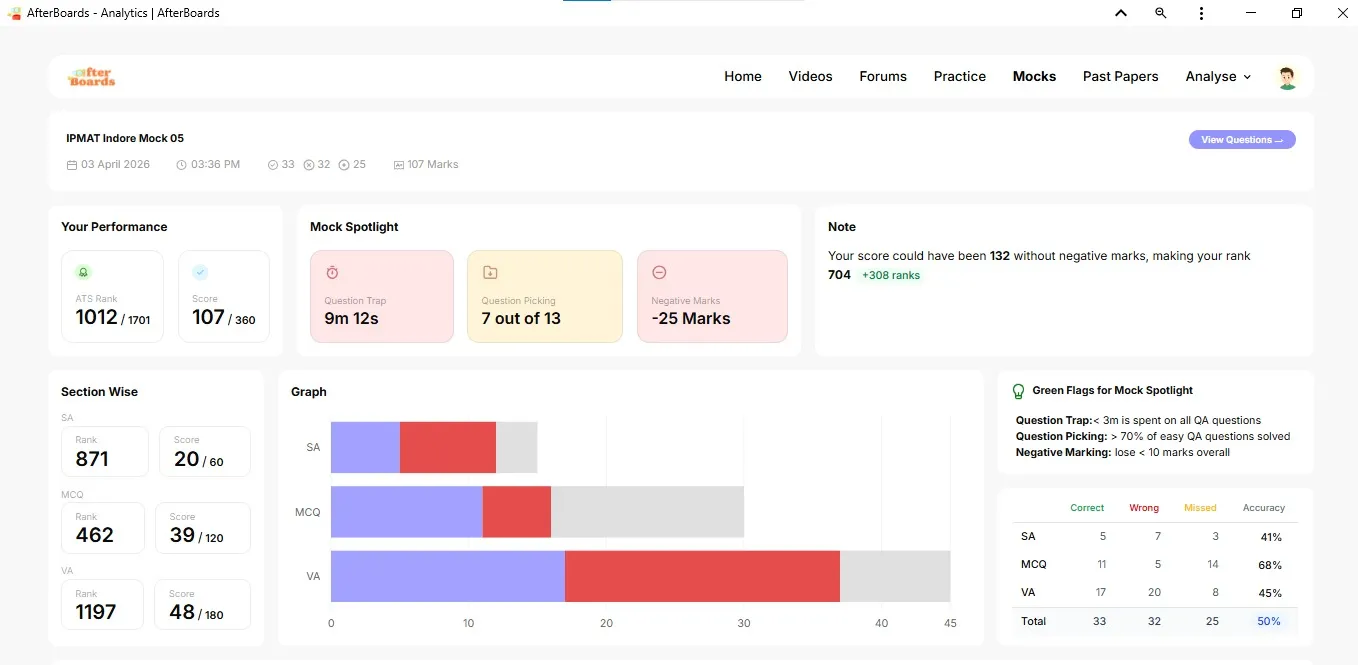Click the 68% accuracy value for MCQ
This screenshot has height=665, width=1358.
[1271, 565]
